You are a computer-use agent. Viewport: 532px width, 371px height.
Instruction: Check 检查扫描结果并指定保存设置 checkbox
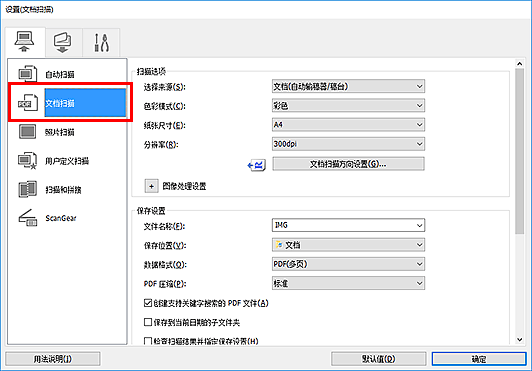click(x=148, y=341)
